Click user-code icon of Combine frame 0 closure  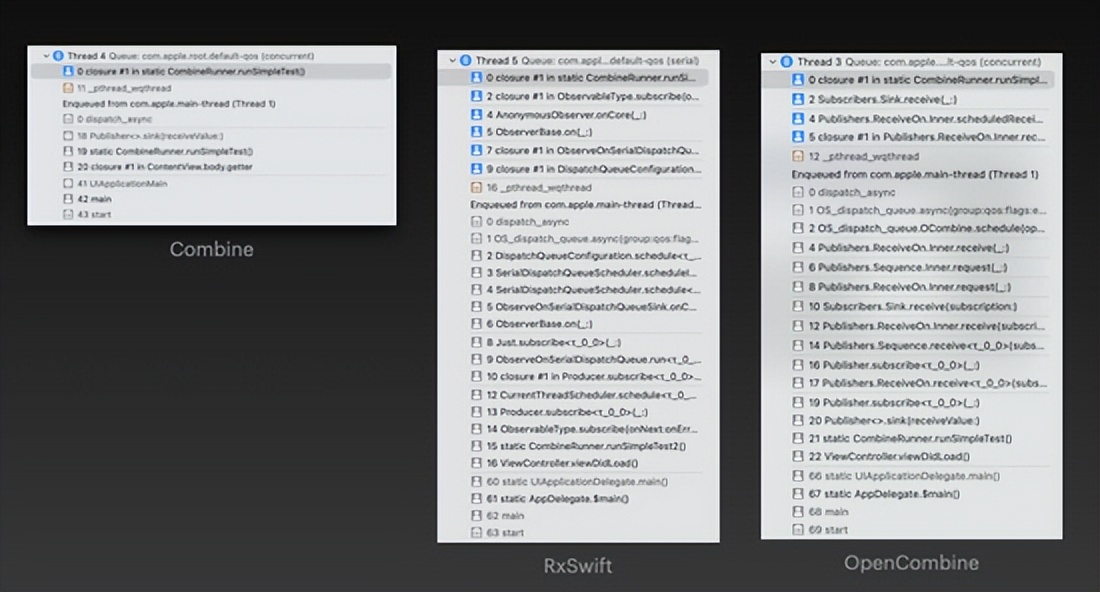[68, 71]
